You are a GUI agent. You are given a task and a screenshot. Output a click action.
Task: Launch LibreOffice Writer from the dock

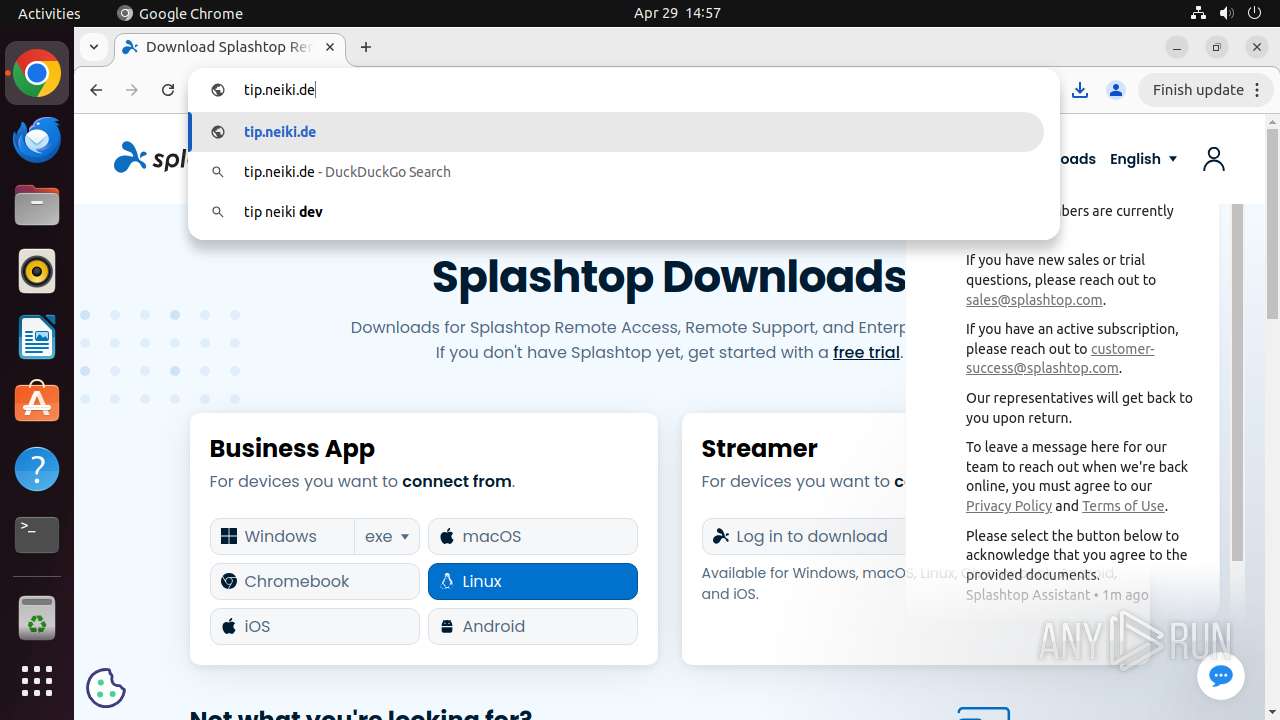coord(37,337)
